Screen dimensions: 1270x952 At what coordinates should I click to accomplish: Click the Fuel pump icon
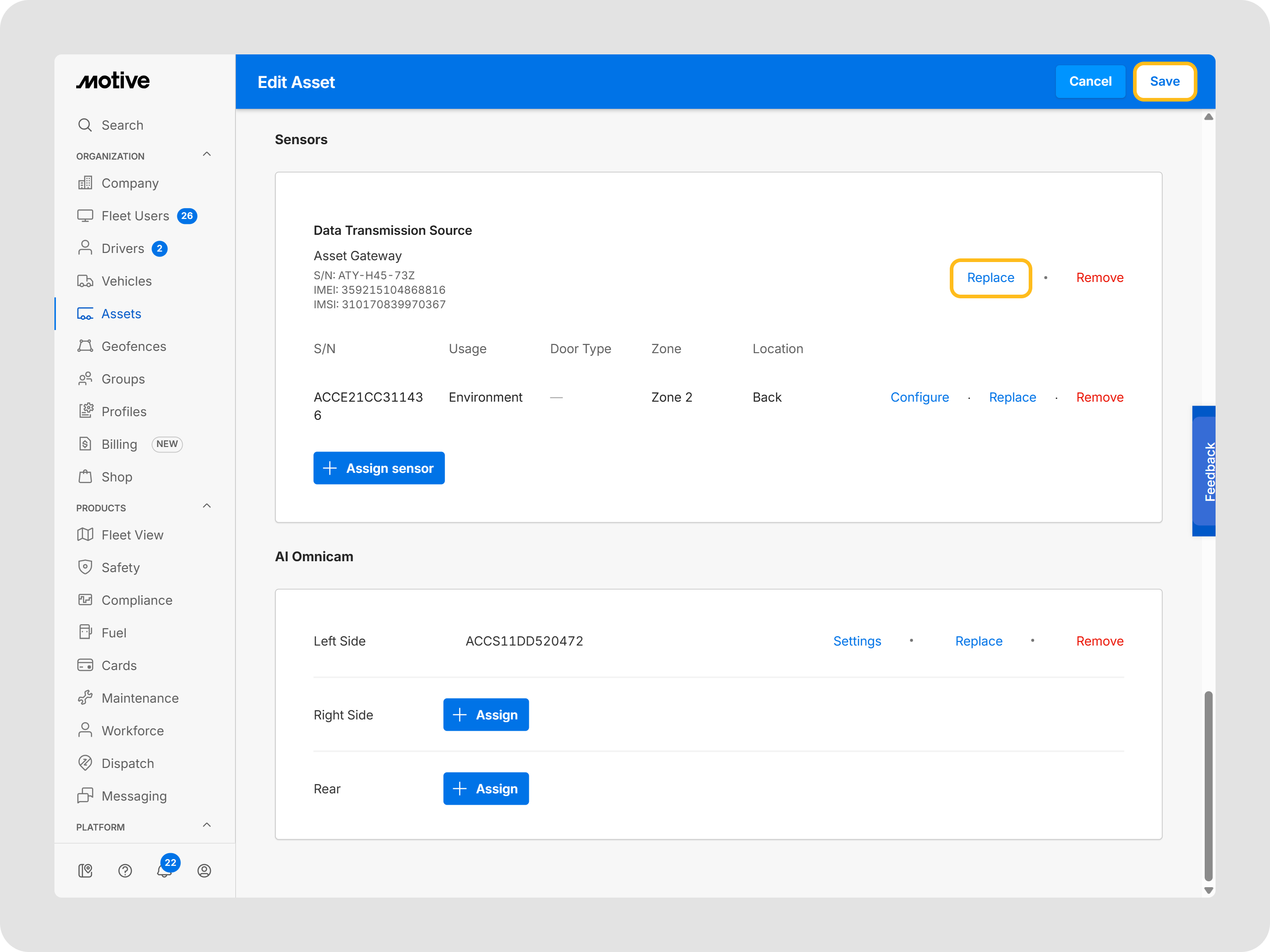85,632
